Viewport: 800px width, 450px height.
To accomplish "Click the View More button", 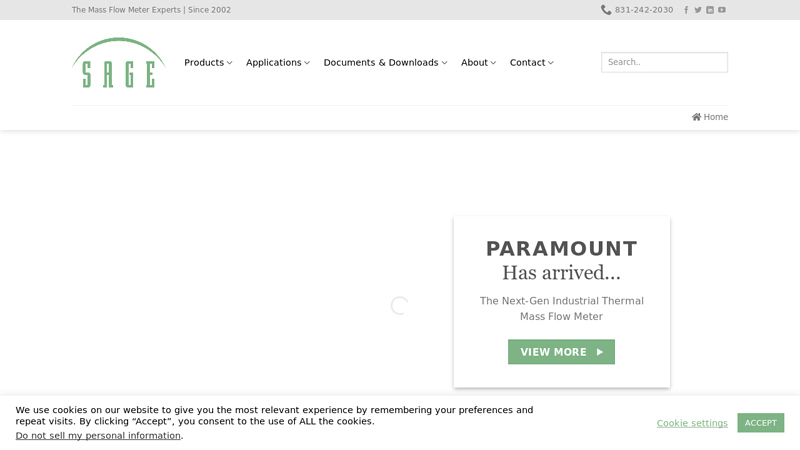I will pos(561,352).
